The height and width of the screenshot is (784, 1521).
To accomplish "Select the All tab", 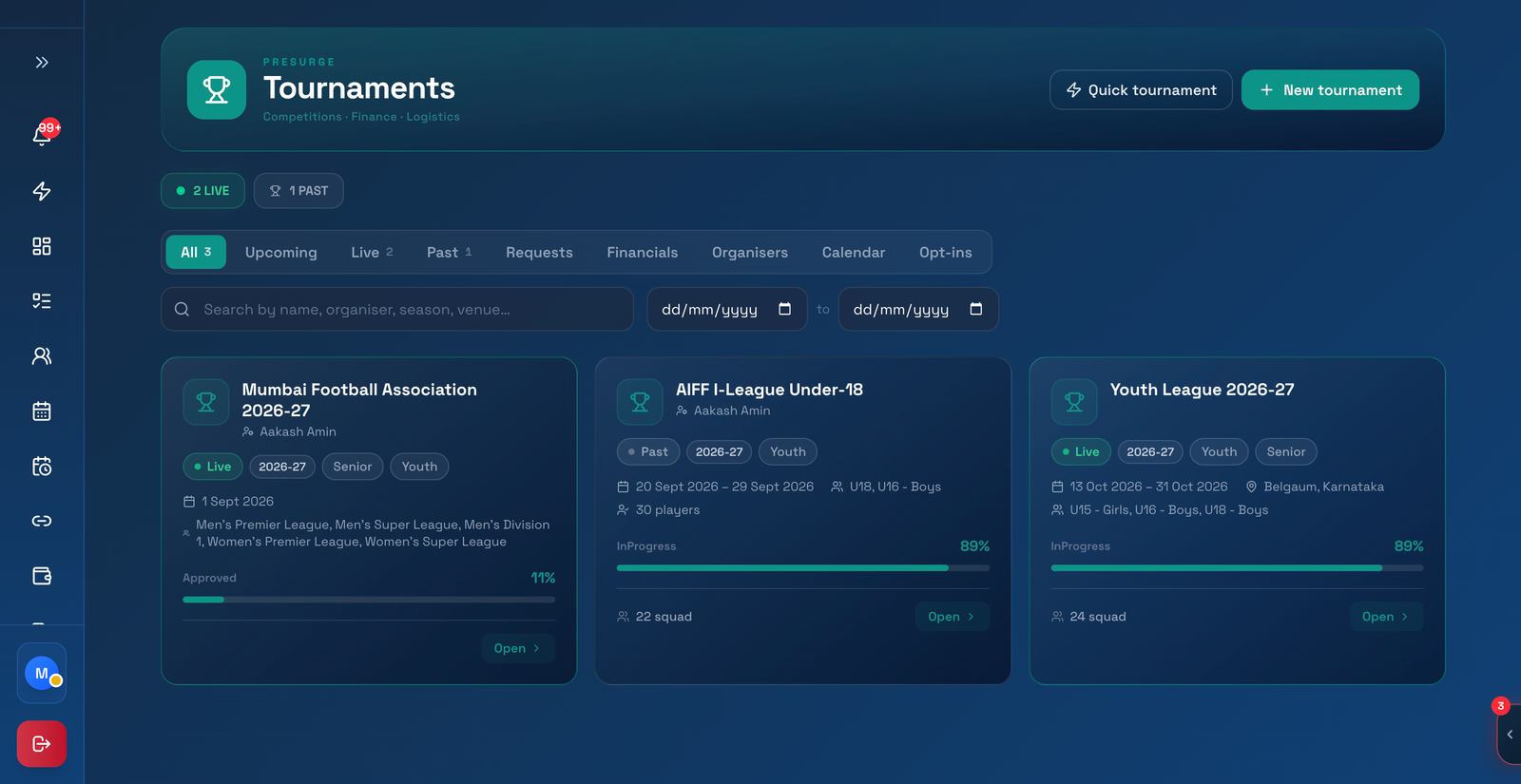I will coord(196,252).
